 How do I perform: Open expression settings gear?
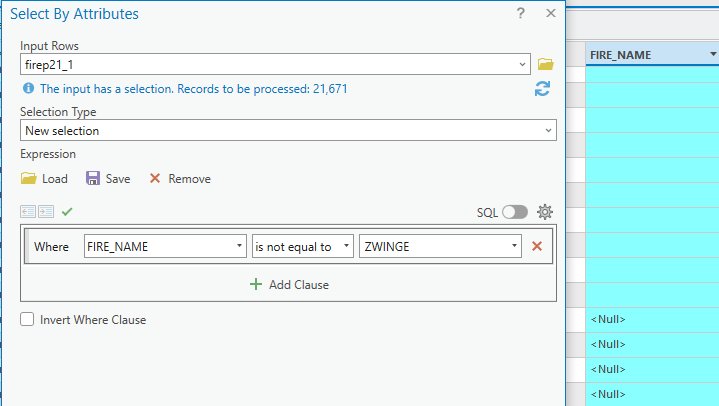click(x=545, y=212)
